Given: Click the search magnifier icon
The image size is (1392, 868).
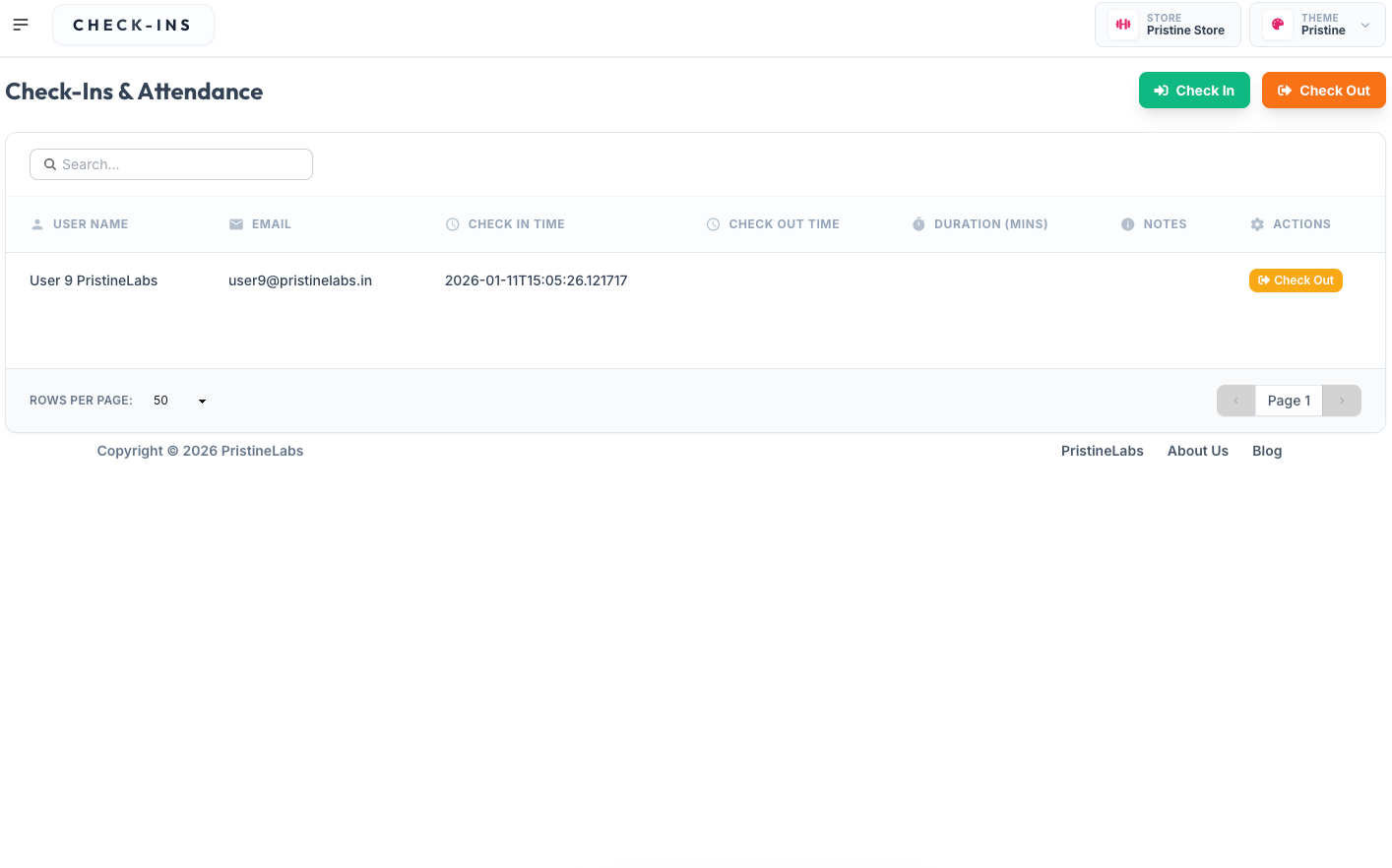Looking at the screenshot, I should tap(50, 164).
